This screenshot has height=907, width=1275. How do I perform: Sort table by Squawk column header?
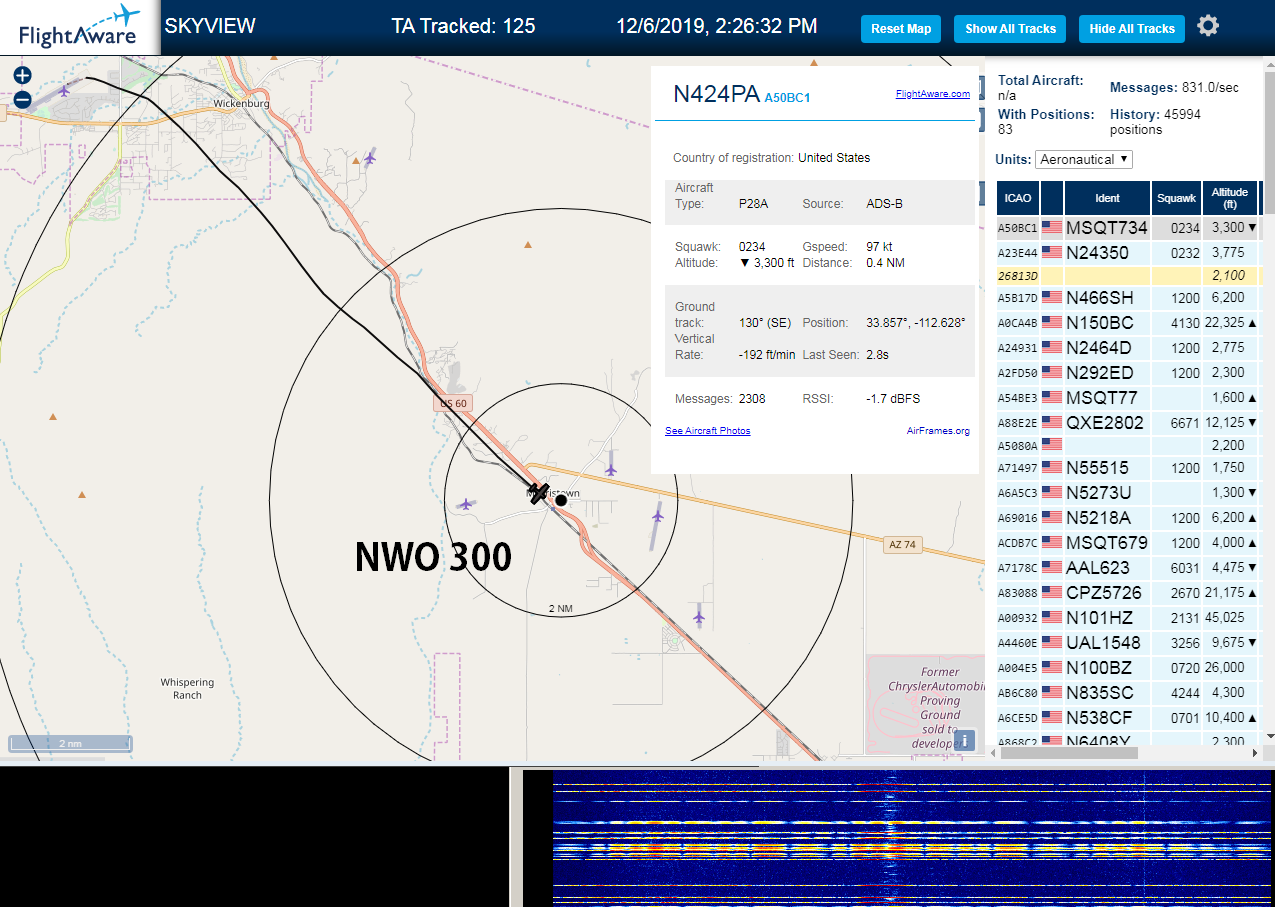click(x=1176, y=198)
